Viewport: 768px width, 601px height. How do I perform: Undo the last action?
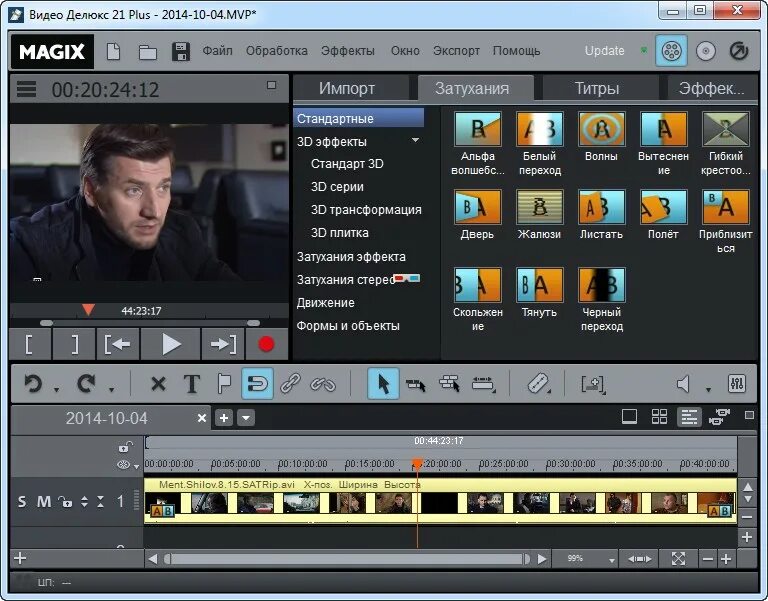33,384
